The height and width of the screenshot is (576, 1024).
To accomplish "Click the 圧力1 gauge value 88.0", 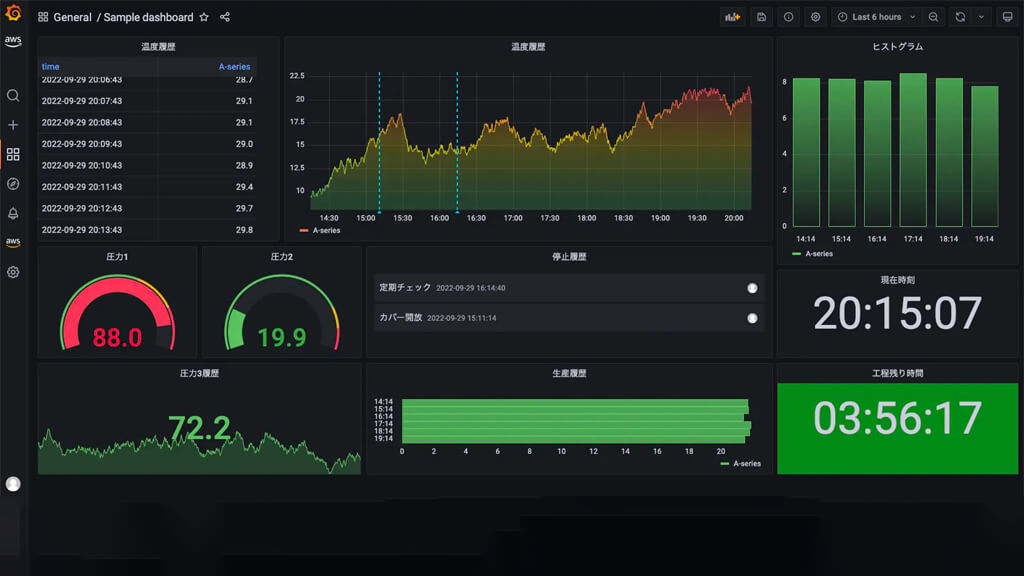I will tap(117, 338).
